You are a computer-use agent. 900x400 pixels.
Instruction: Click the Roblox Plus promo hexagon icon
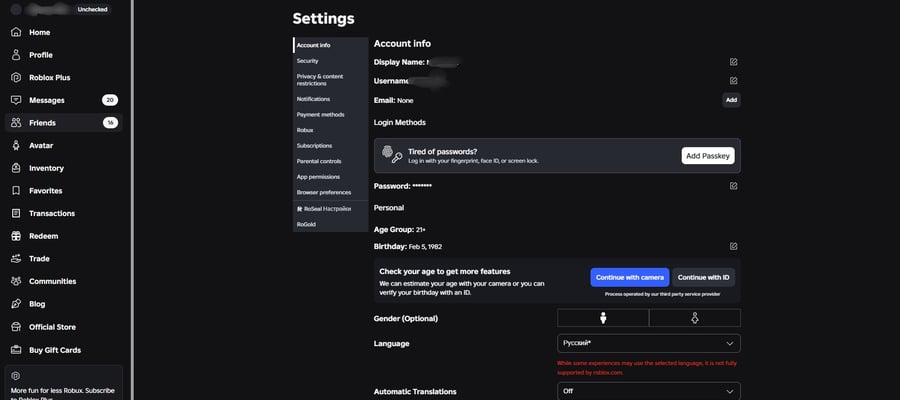(16, 376)
